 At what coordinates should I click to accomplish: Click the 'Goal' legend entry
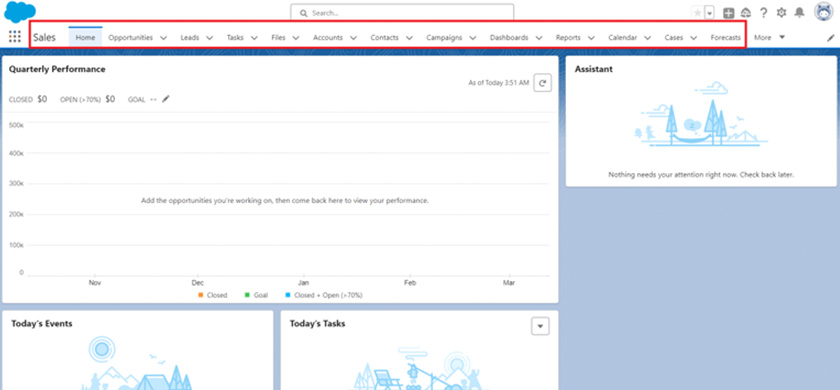[256, 295]
